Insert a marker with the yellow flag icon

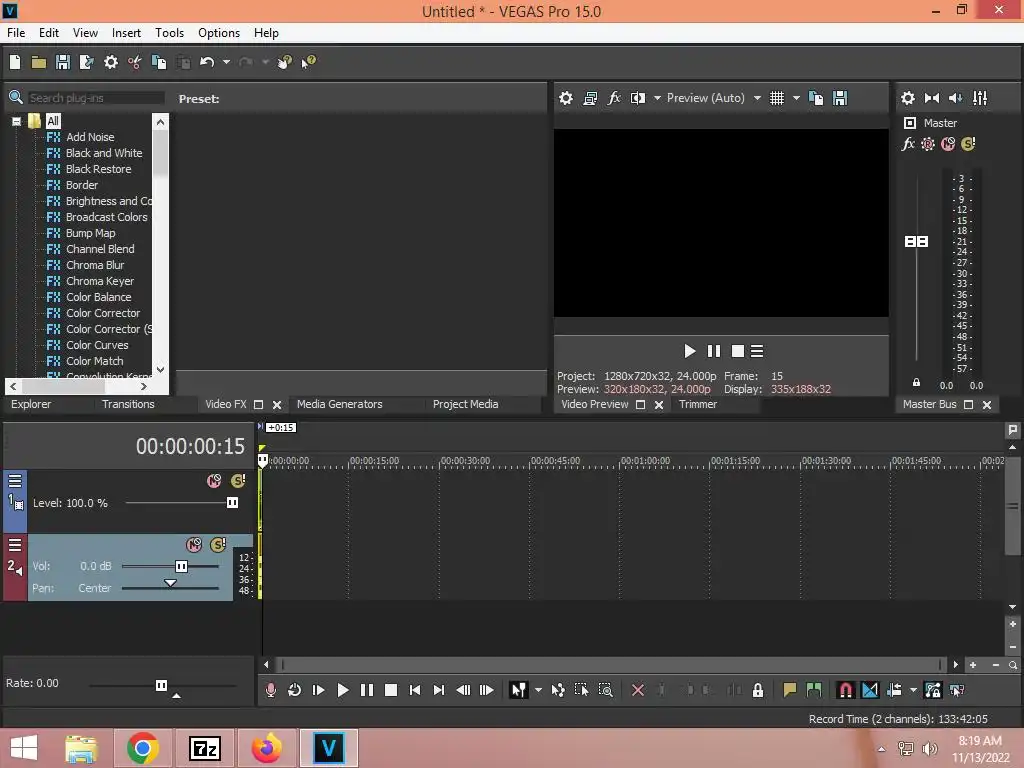pyautogui.click(x=790, y=690)
